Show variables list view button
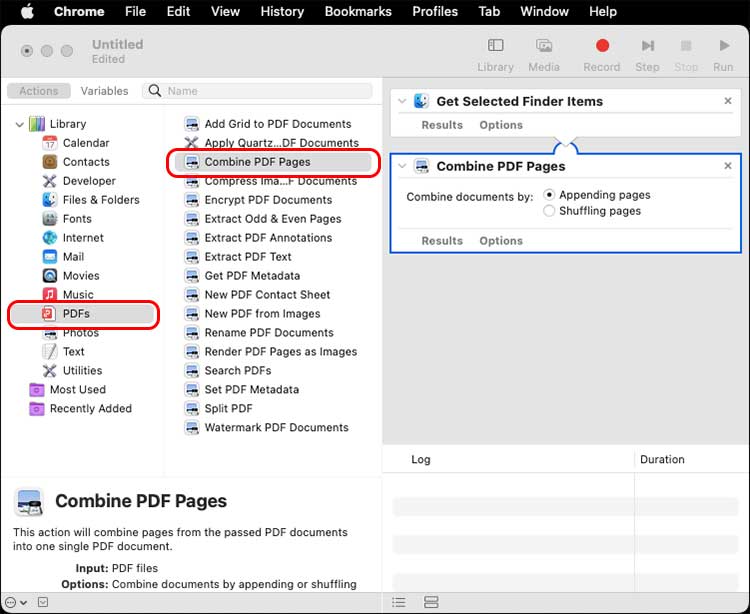This screenshot has height=614, width=750. click(x=431, y=603)
